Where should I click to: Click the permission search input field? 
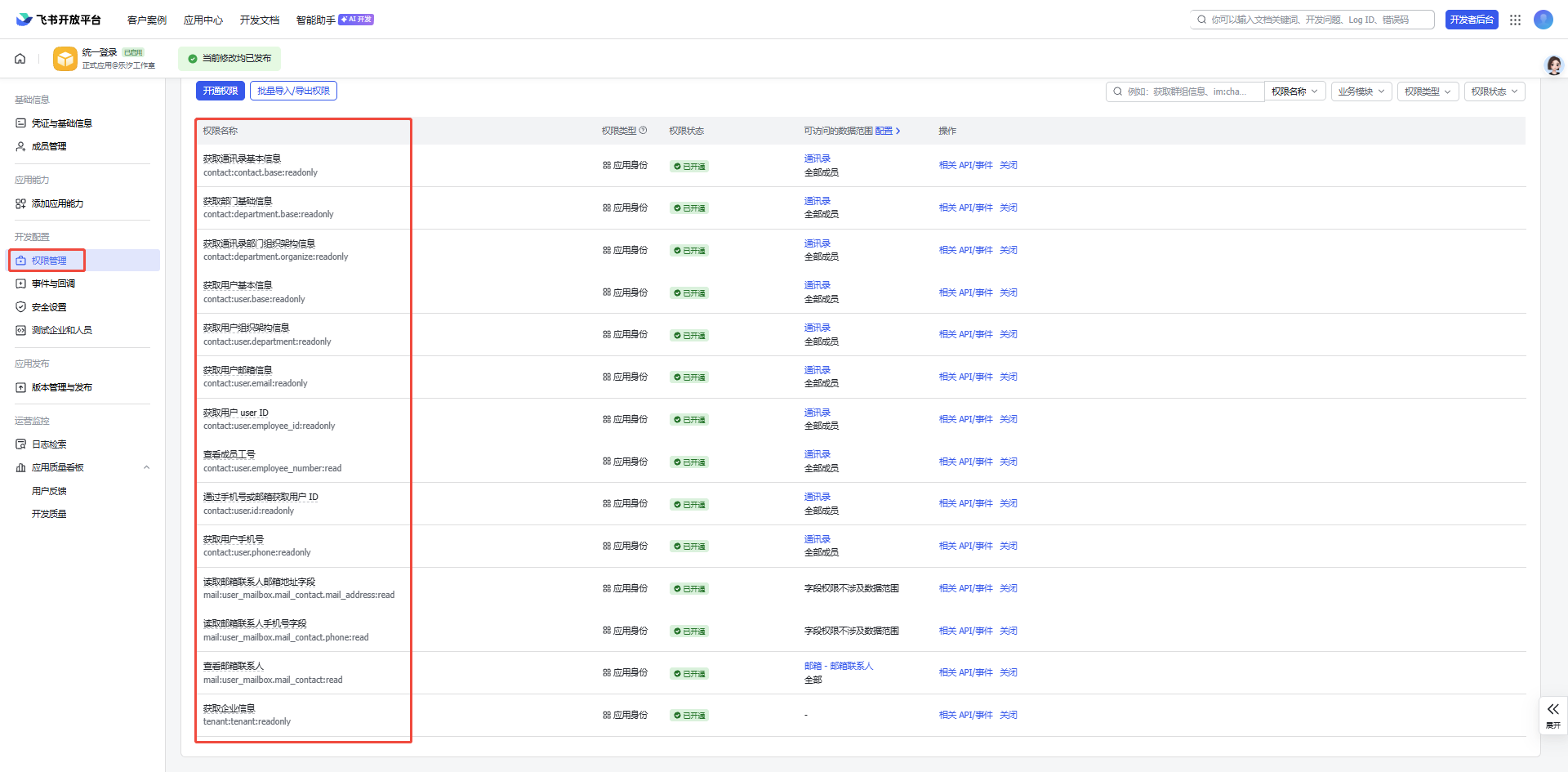[1188, 91]
